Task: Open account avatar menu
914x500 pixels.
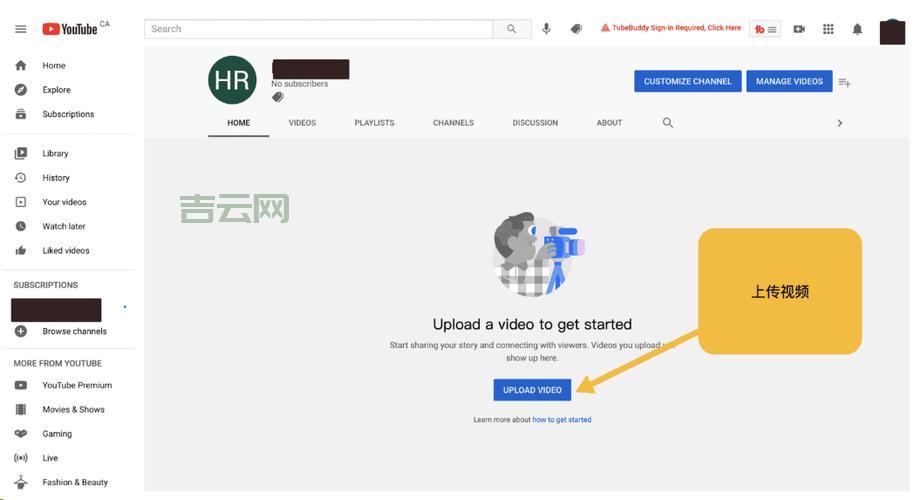Action: pos(892,31)
